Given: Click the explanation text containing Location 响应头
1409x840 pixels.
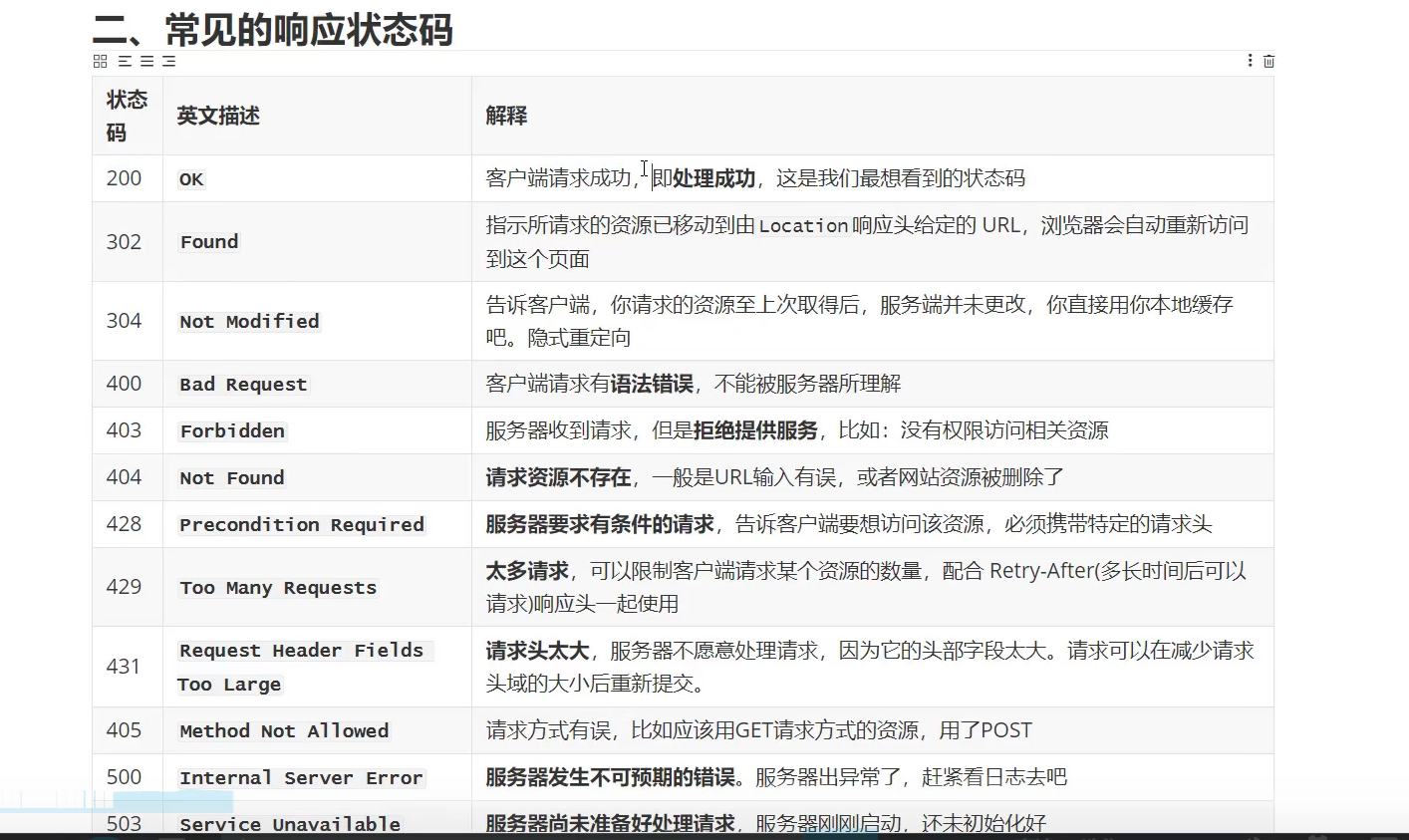Looking at the screenshot, I should [x=867, y=242].
